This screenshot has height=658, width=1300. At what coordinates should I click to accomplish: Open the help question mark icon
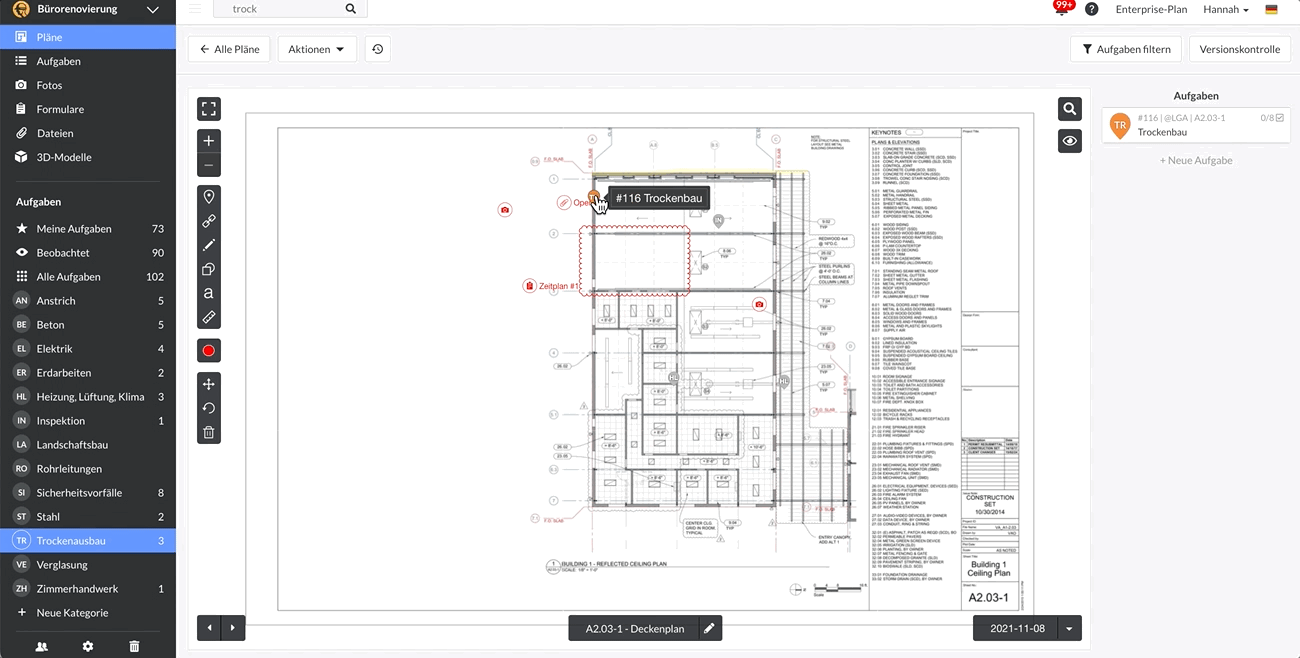1091,9
